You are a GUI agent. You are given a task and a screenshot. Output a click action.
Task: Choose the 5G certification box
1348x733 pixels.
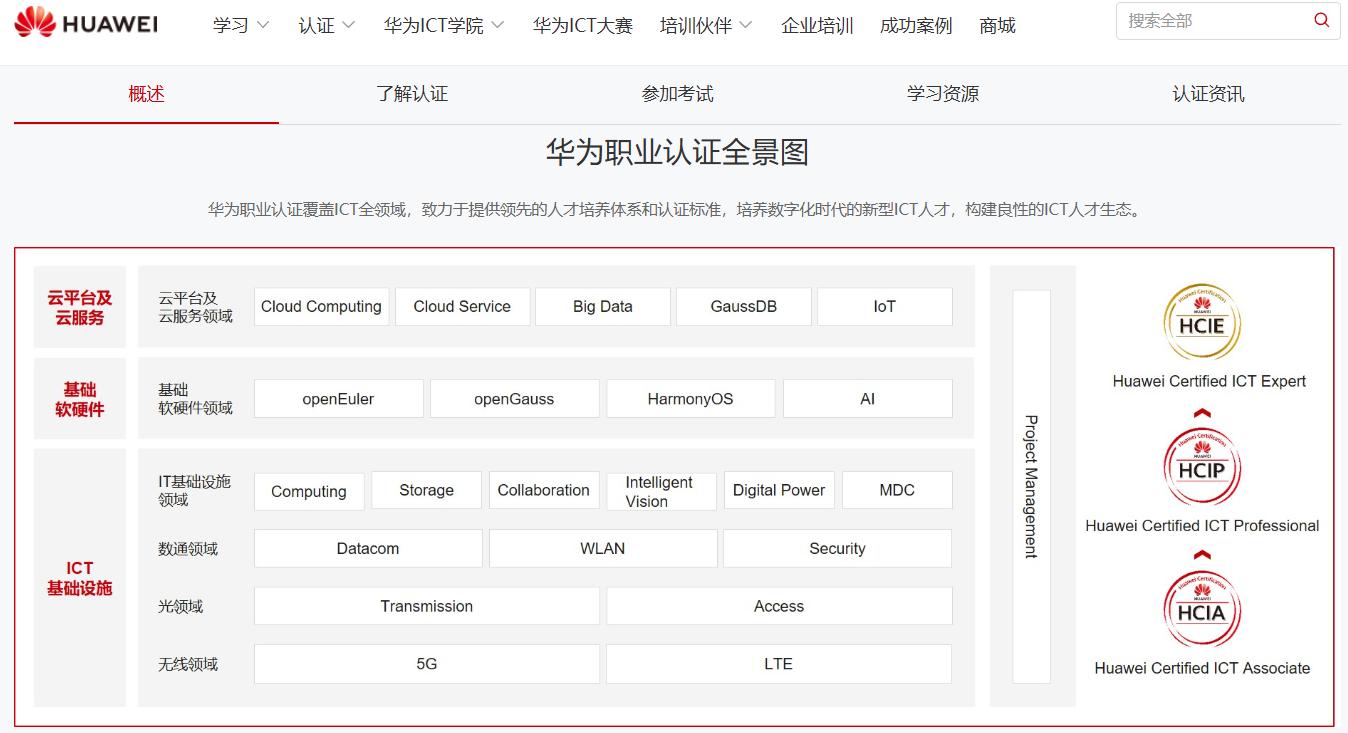pos(427,664)
